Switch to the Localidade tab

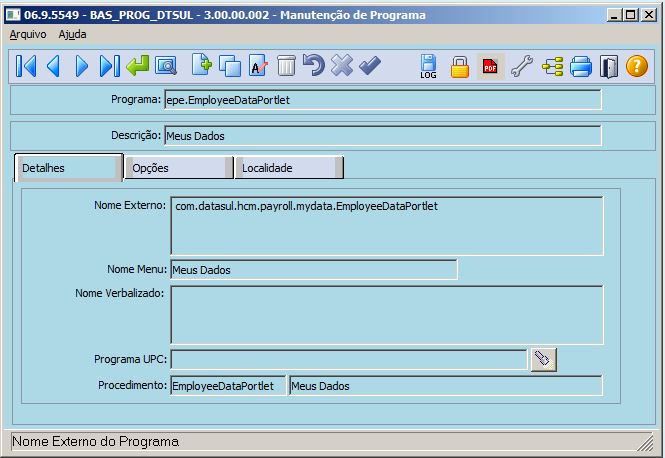[x=289, y=168]
